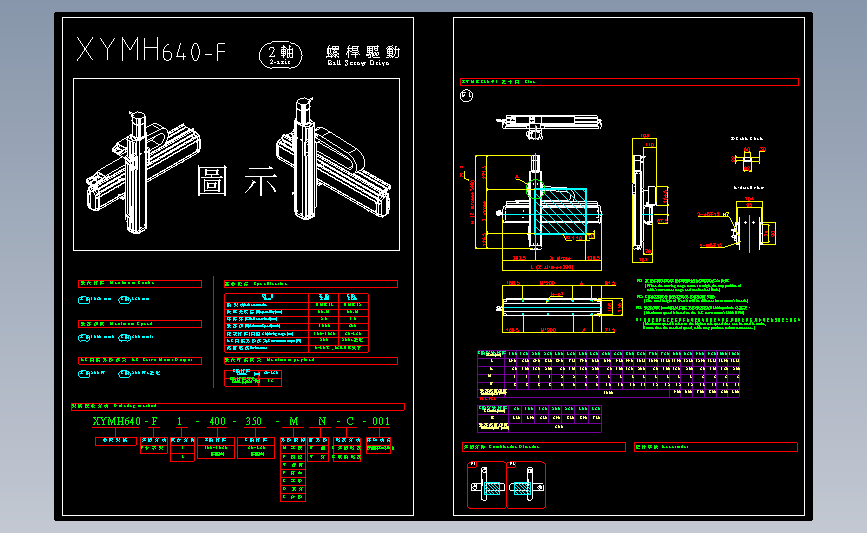This screenshot has width=867, height=533.
Task: Select the small purple stroke table
Action: [539, 419]
